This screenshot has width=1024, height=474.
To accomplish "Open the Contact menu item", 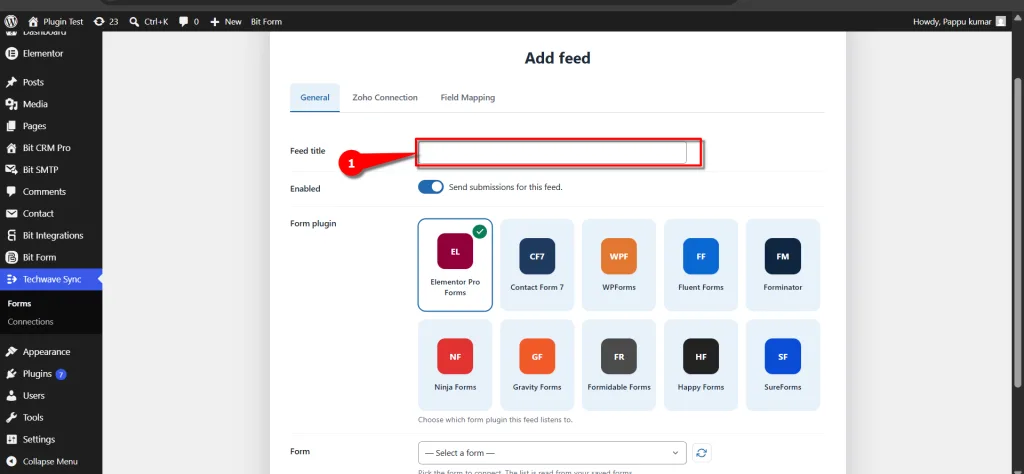I will [51, 213].
